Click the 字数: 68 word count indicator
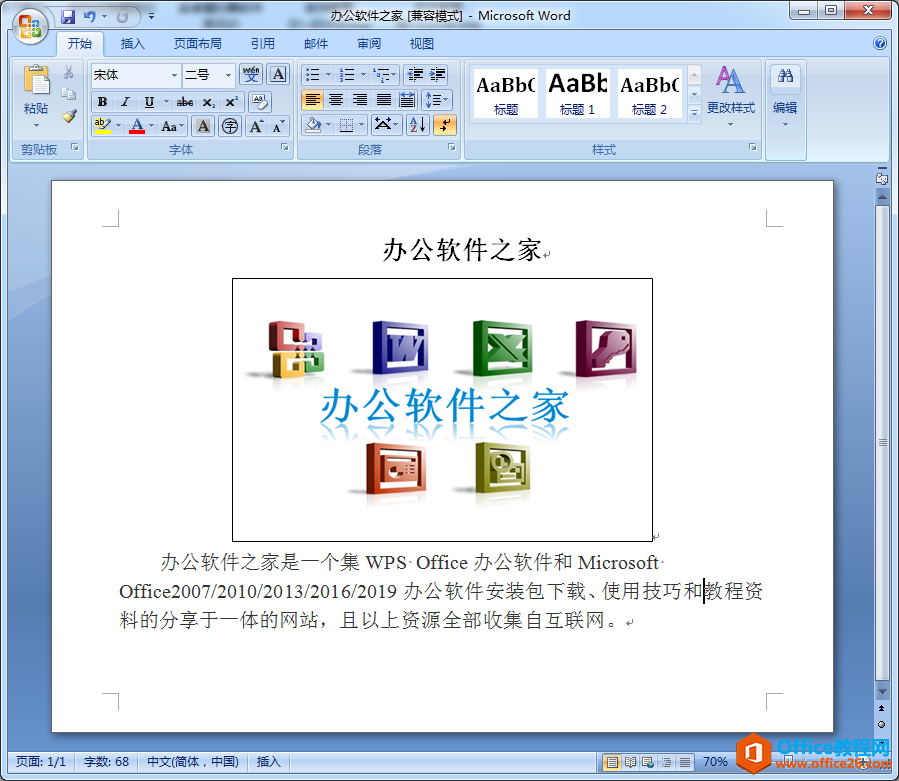The image size is (899, 781). (106, 762)
